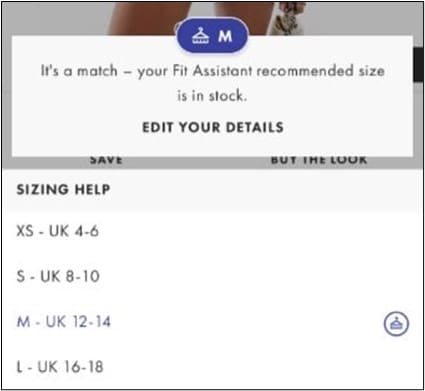This screenshot has width=425, height=391.
Task: Click the black bar at right edge
Action: [418, 65]
